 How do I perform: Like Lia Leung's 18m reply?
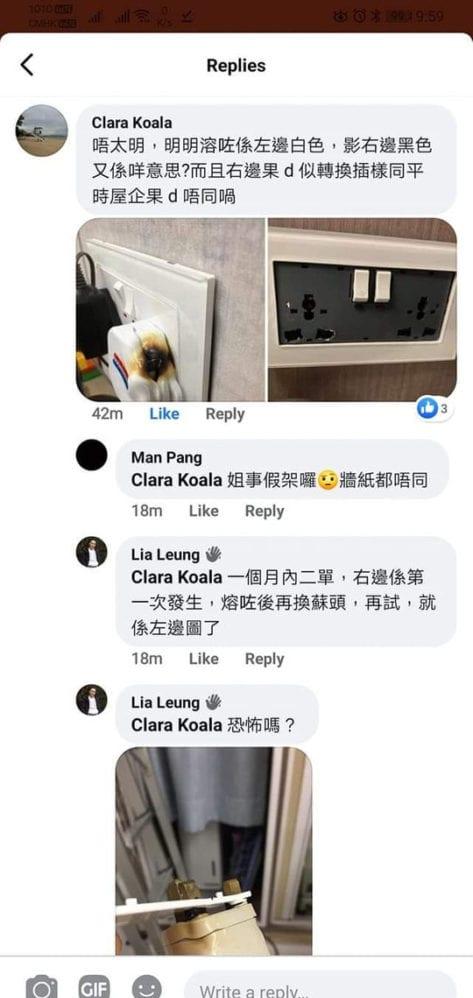[x=204, y=659]
